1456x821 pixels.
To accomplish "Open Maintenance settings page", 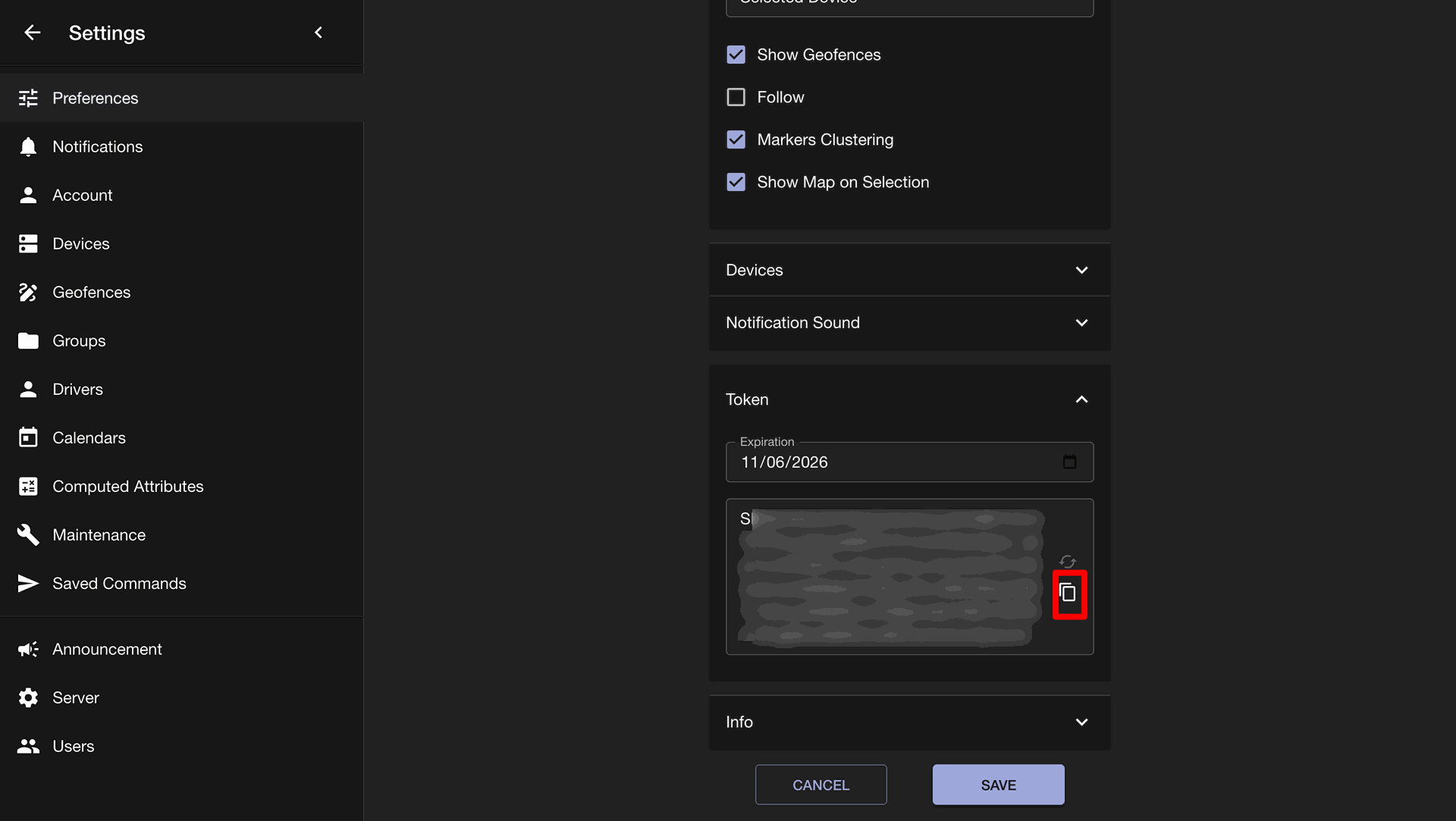I will point(181,534).
